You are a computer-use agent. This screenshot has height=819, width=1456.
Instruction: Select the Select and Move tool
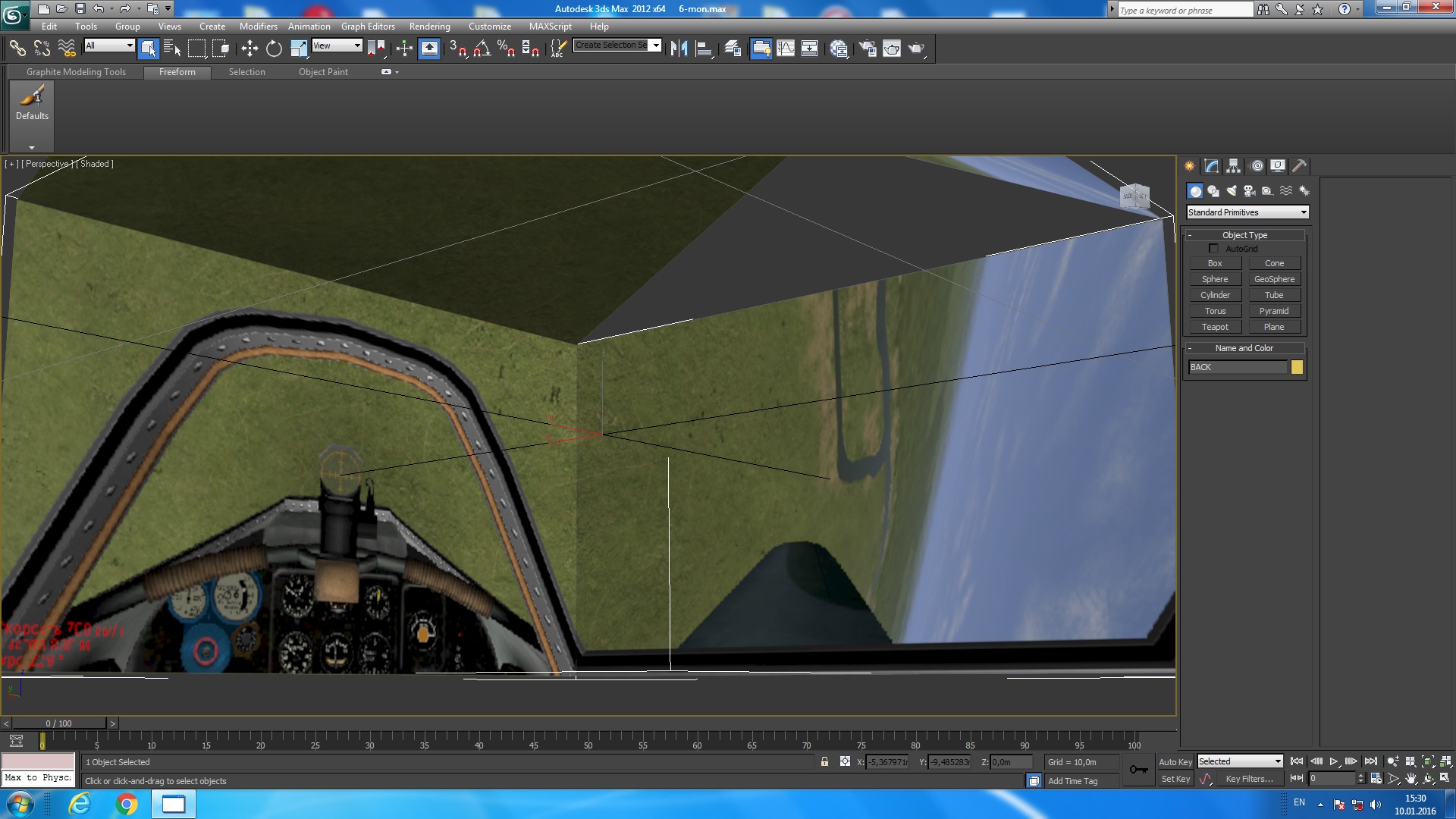249,49
